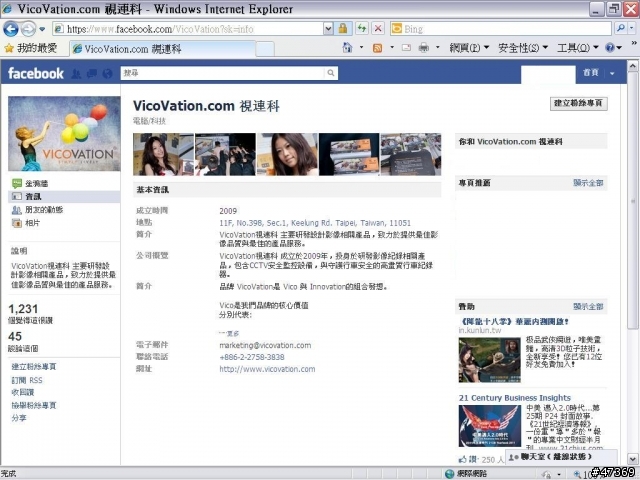The width and height of the screenshot is (640, 480).
Task: Click the IE Home toolbar icon
Action: click(347, 48)
